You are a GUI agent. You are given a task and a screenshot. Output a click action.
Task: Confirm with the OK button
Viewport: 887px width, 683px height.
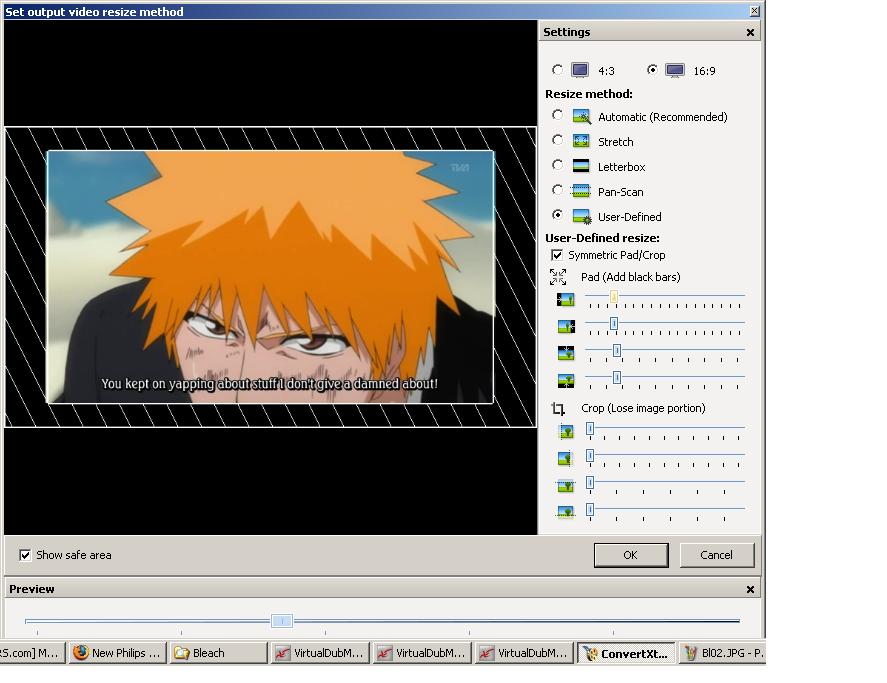(x=631, y=555)
